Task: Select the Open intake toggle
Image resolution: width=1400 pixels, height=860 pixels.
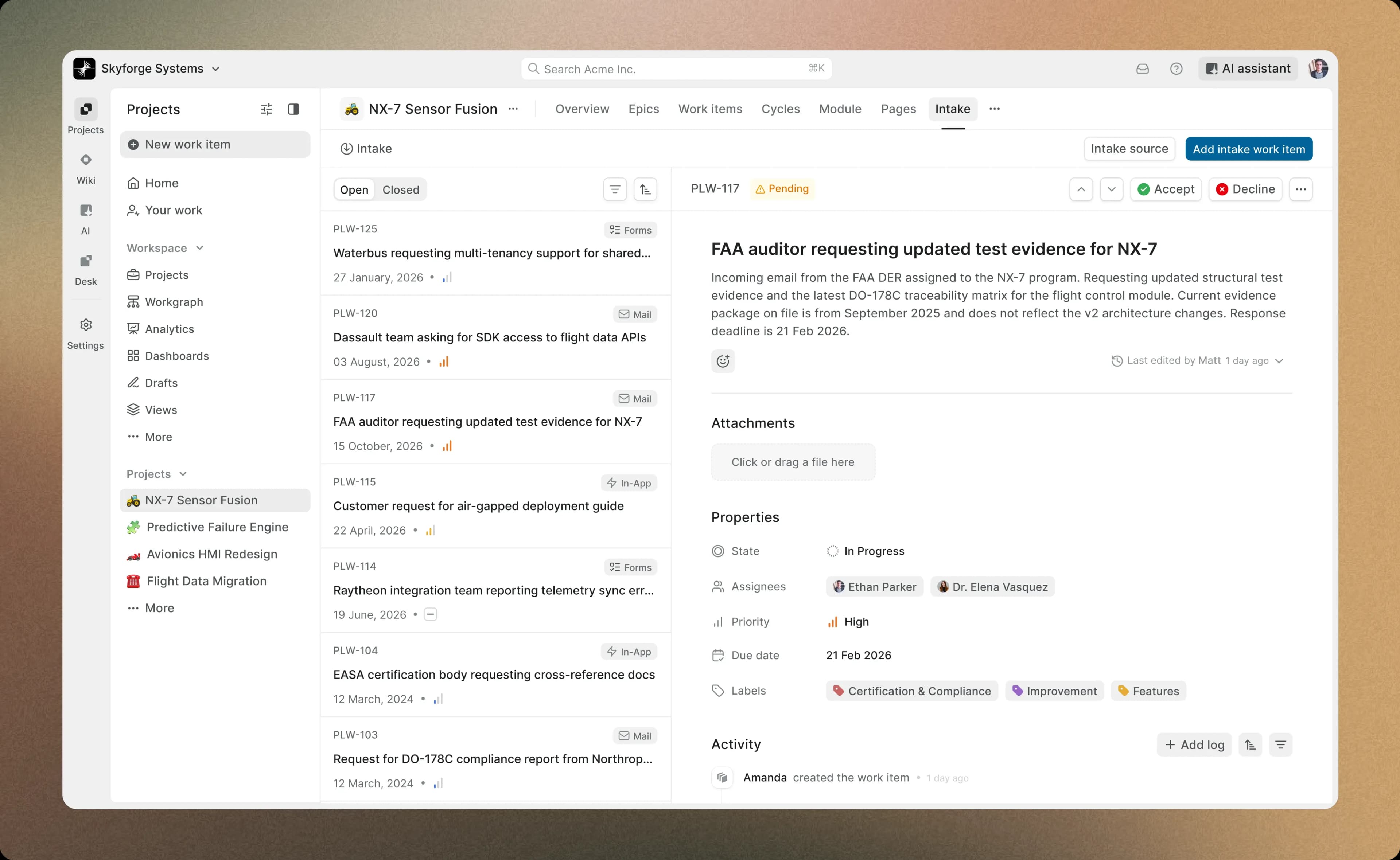Action: (x=354, y=190)
